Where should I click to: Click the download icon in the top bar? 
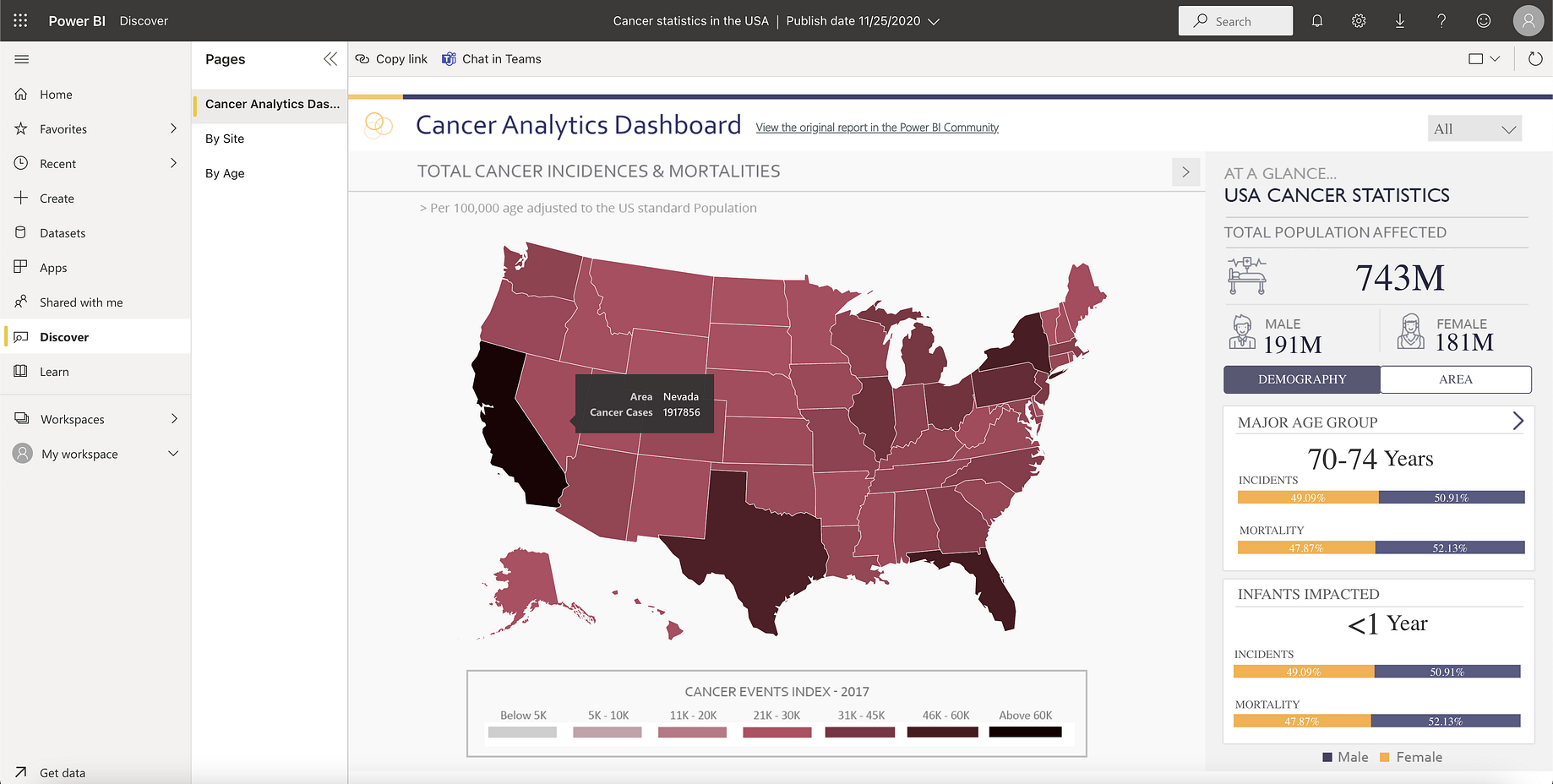(1399, 20)
